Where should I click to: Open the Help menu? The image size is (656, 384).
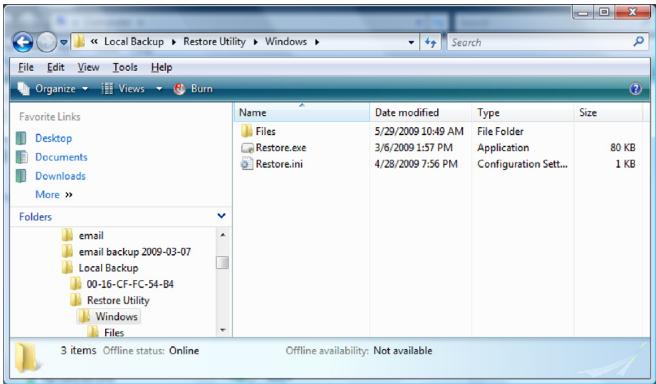coord(161,67)
